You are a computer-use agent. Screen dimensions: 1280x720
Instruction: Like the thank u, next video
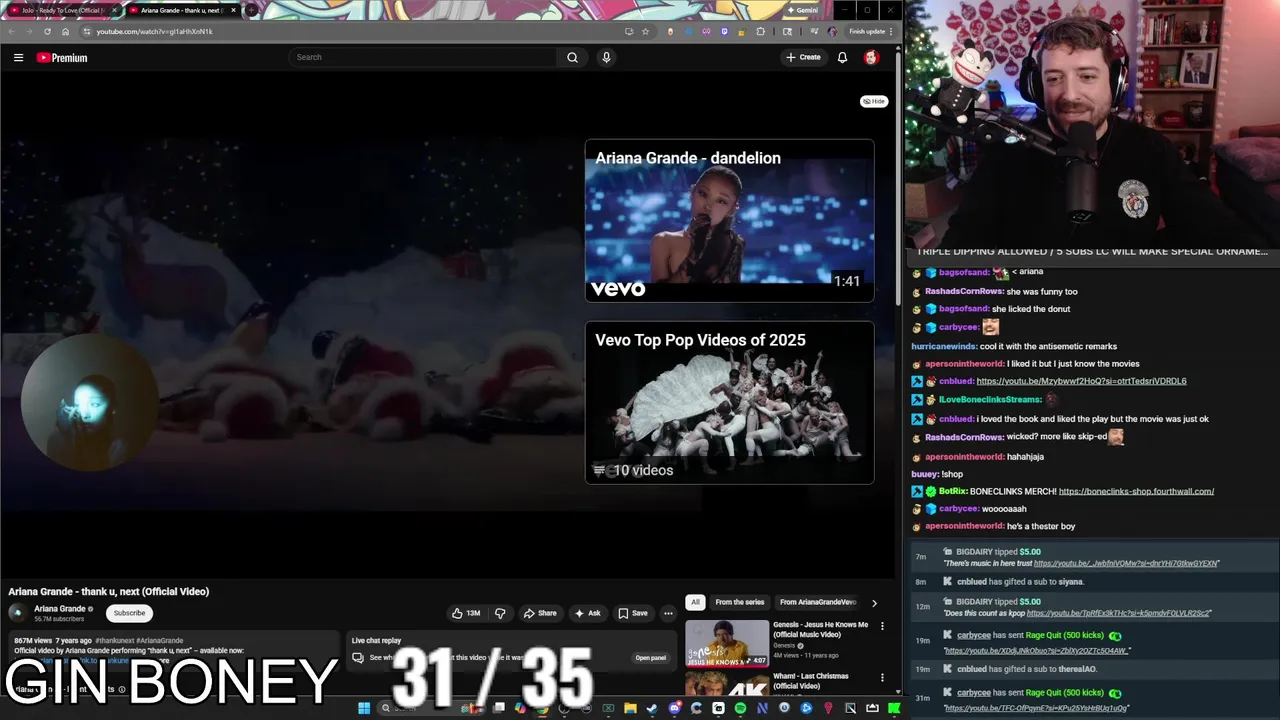pos(465,613)
